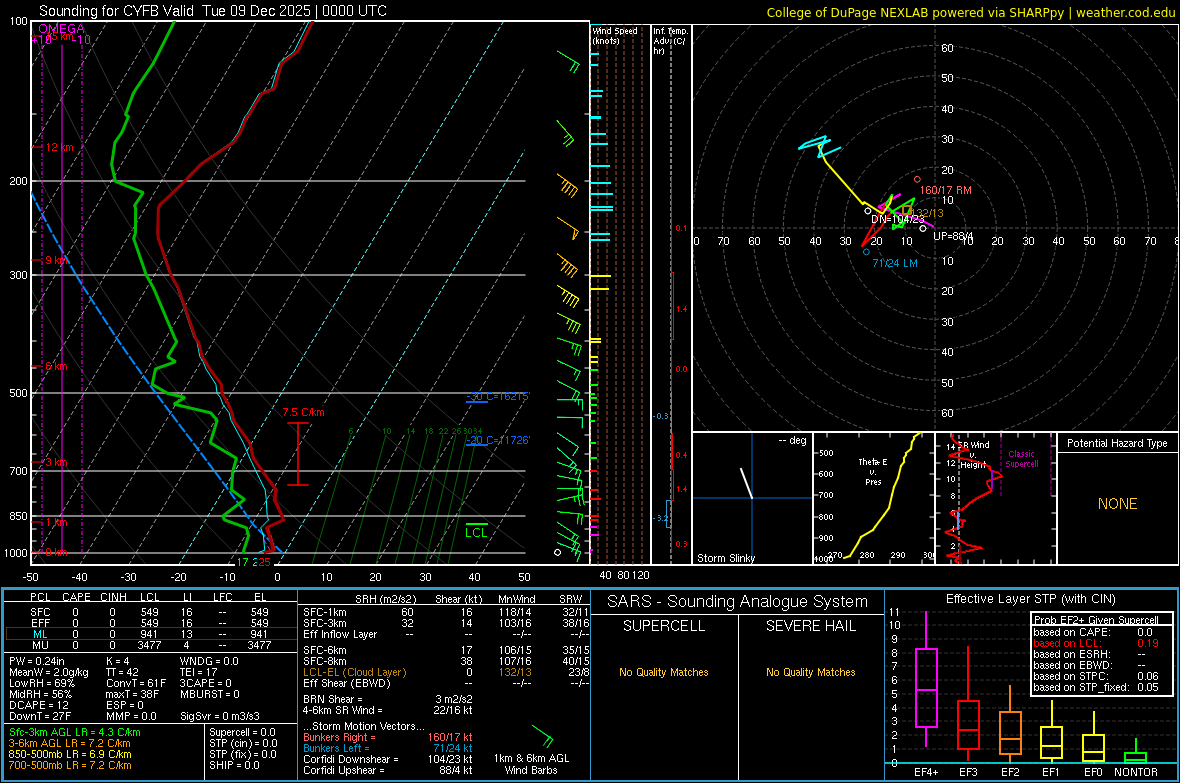
Task: Click the 500 pressure level label
Action: pos(18,393)
